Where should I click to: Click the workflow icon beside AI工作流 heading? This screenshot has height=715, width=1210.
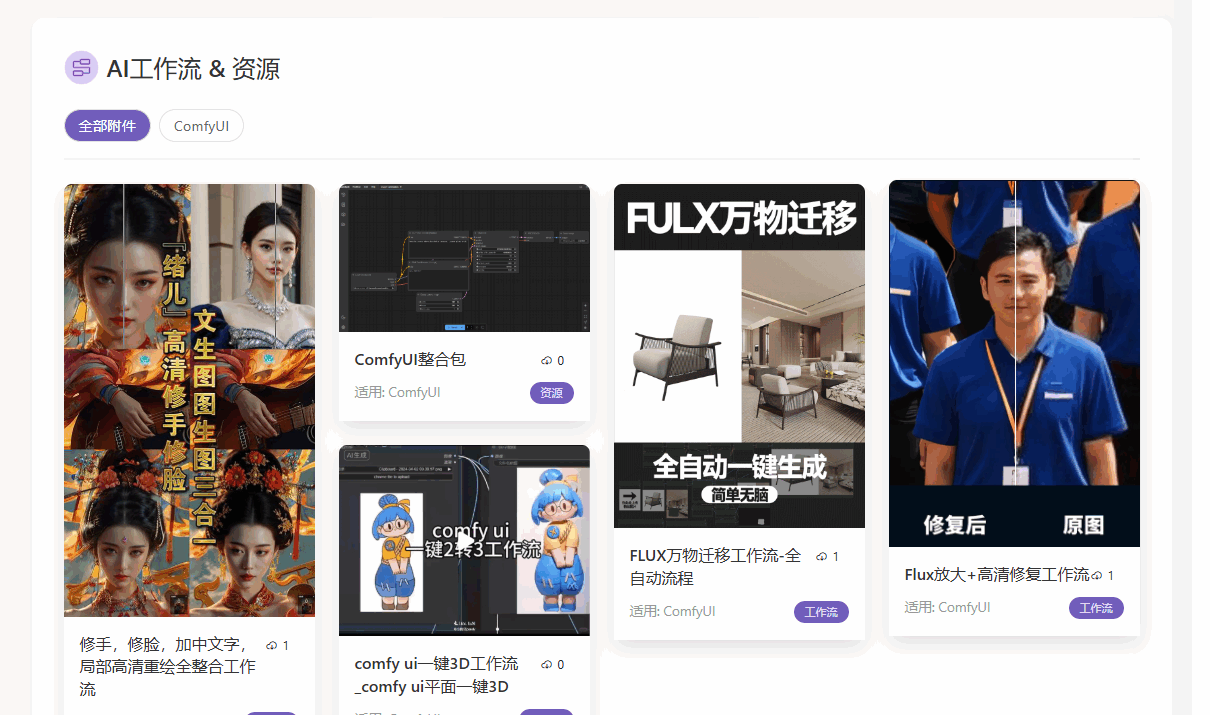[81, 67]
